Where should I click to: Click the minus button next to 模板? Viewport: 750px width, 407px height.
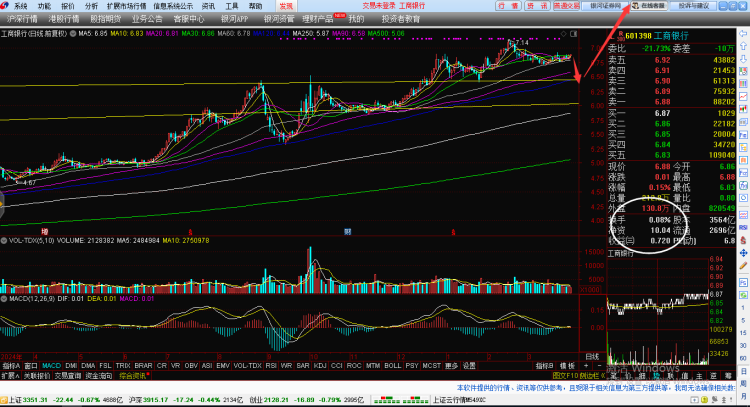coord(599,366)
